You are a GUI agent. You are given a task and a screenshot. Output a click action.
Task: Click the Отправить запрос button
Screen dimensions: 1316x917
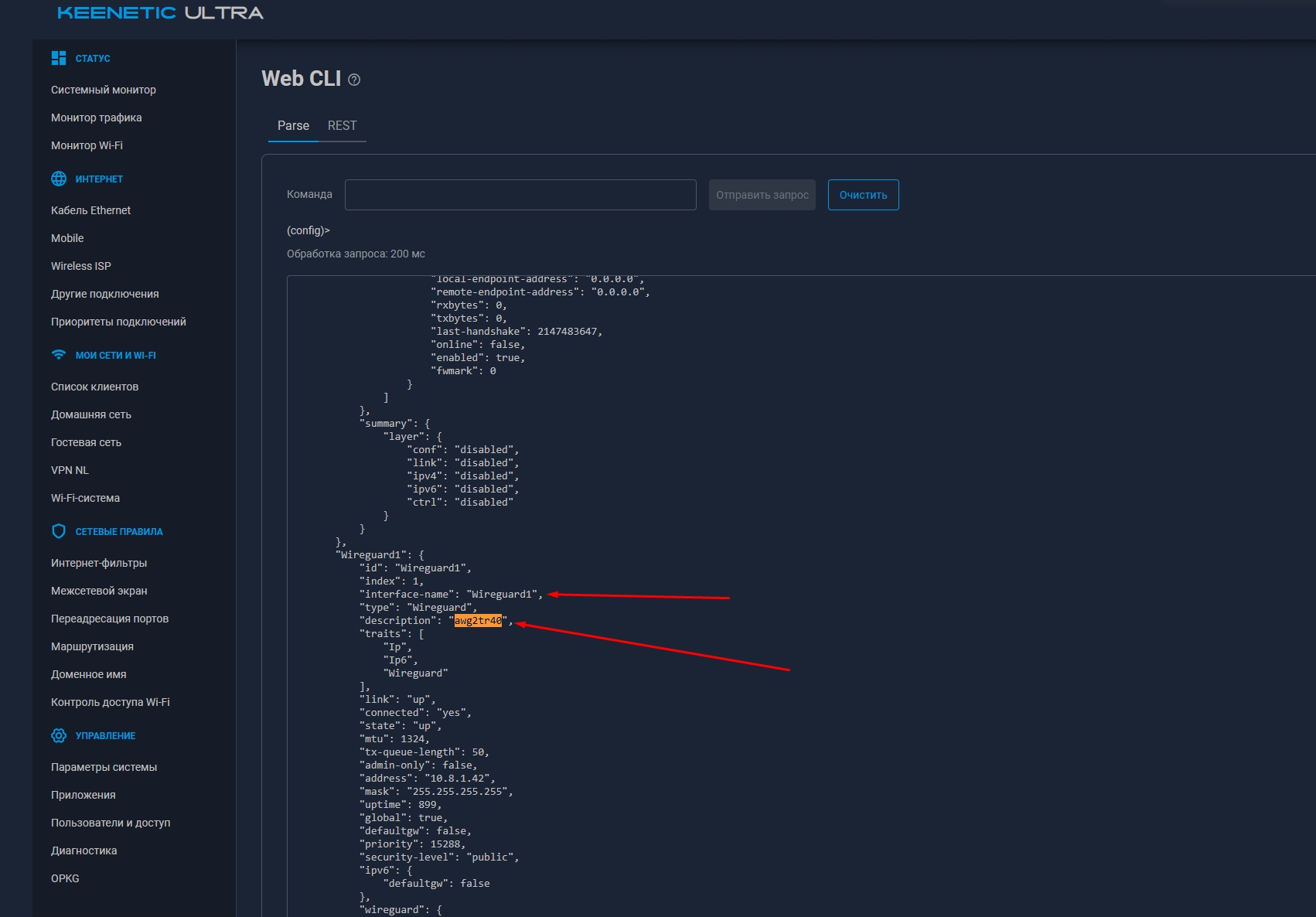[762, 195]
